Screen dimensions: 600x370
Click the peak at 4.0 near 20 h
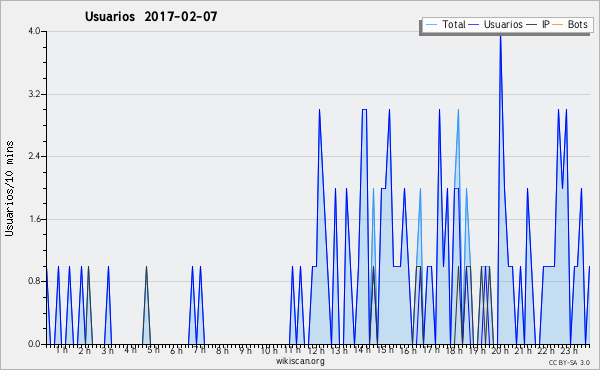tap(500, 35)
